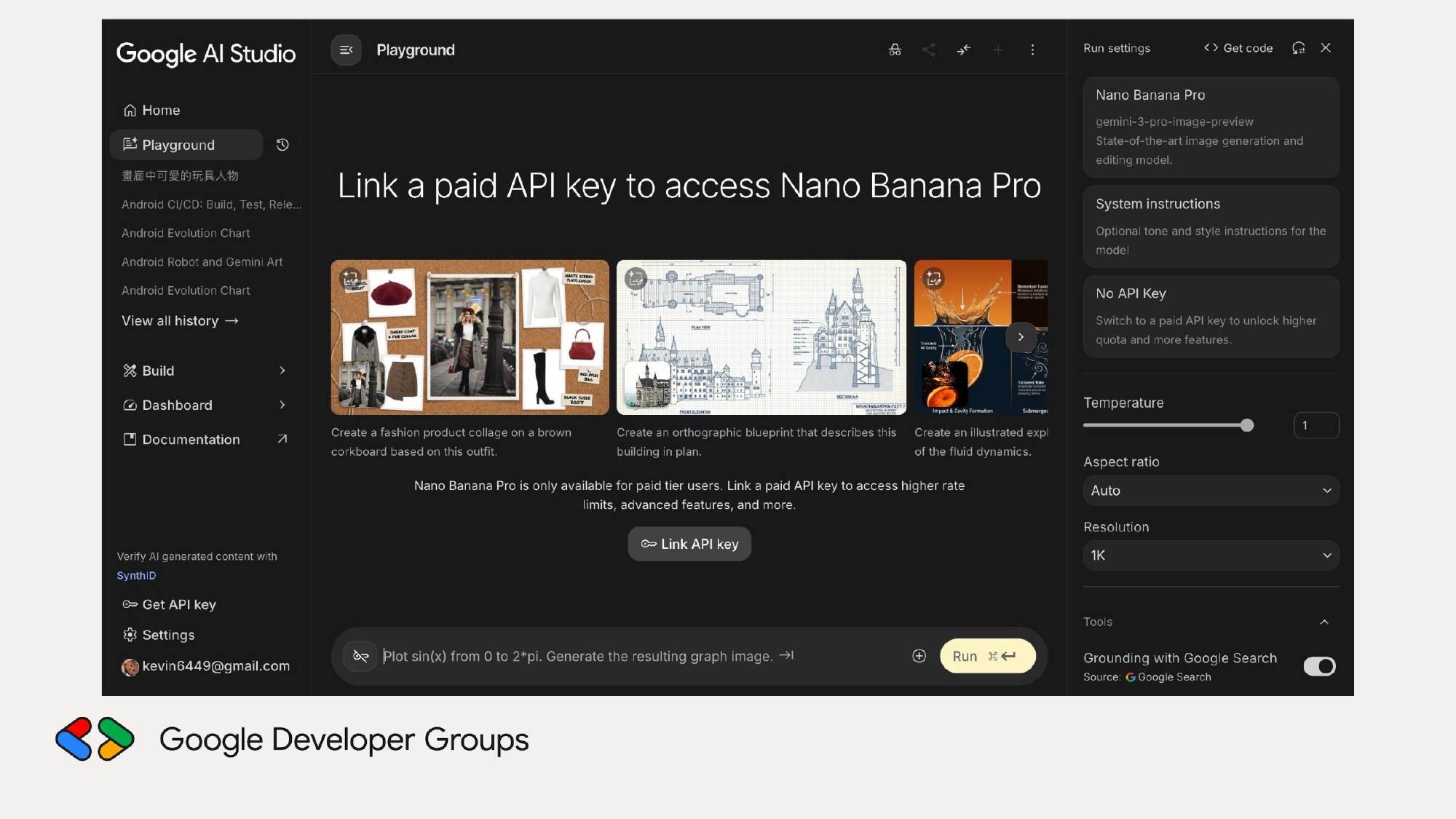
Task: Adjust the Temperature slider handle
Action: (x=1247, y=425)
